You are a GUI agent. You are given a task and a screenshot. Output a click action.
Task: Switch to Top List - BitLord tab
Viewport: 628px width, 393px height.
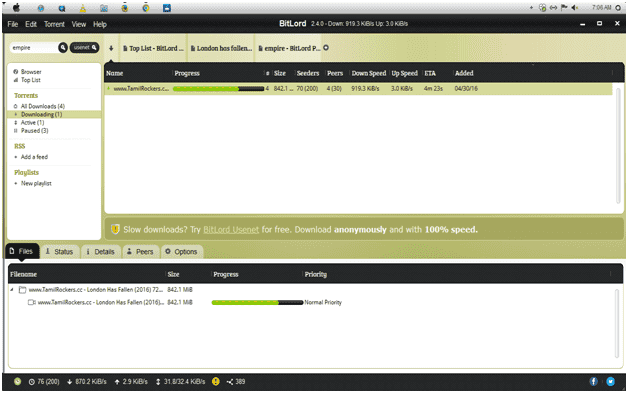(153, 48)
